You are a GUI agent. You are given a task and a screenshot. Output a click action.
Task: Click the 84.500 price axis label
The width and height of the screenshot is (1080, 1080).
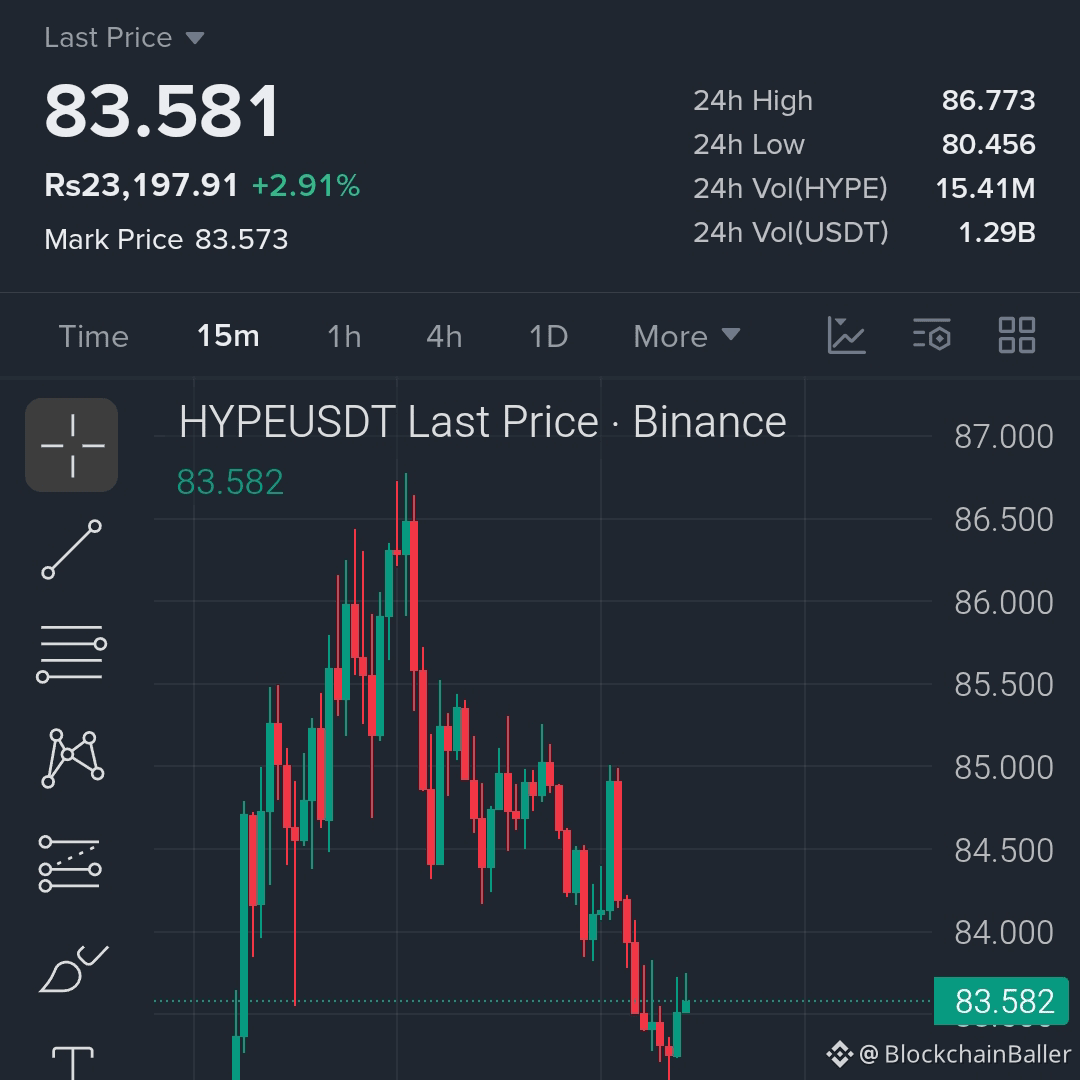(1004, 851)
